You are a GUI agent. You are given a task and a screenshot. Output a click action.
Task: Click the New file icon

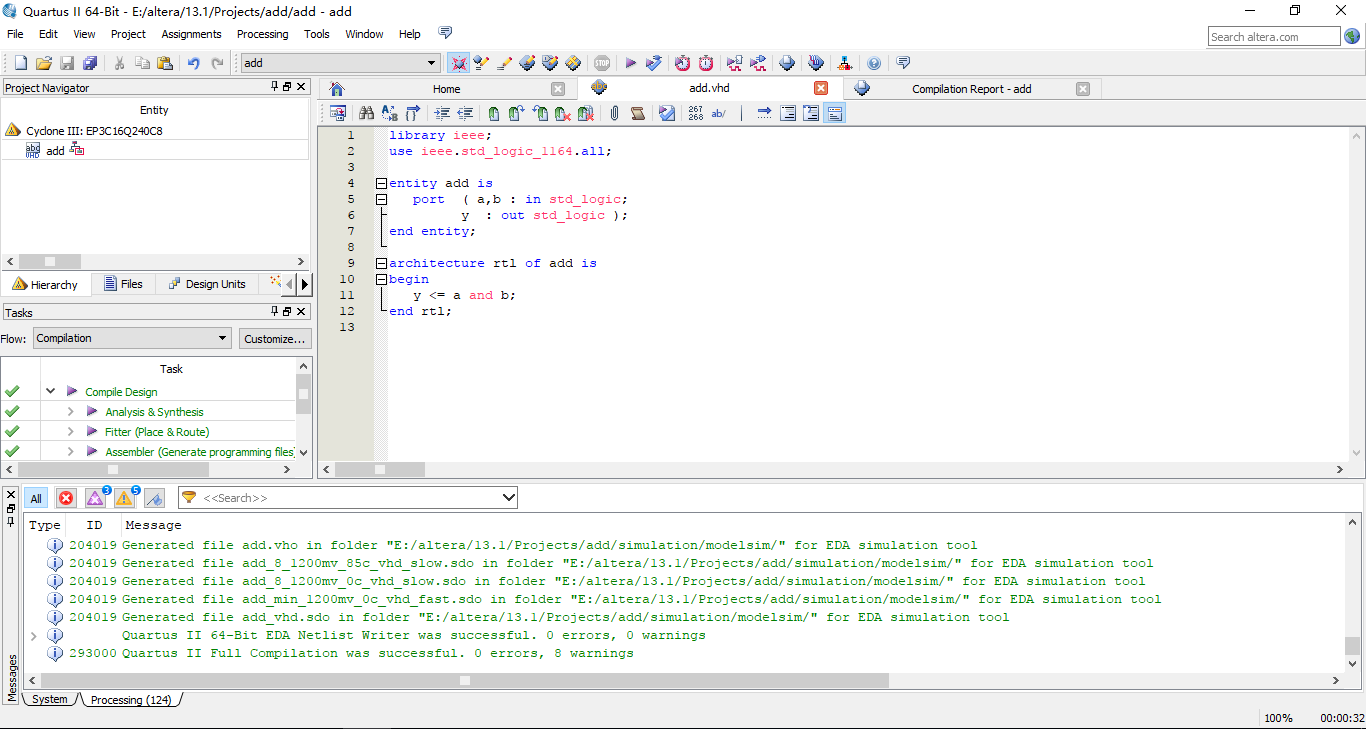coord(20,63)
